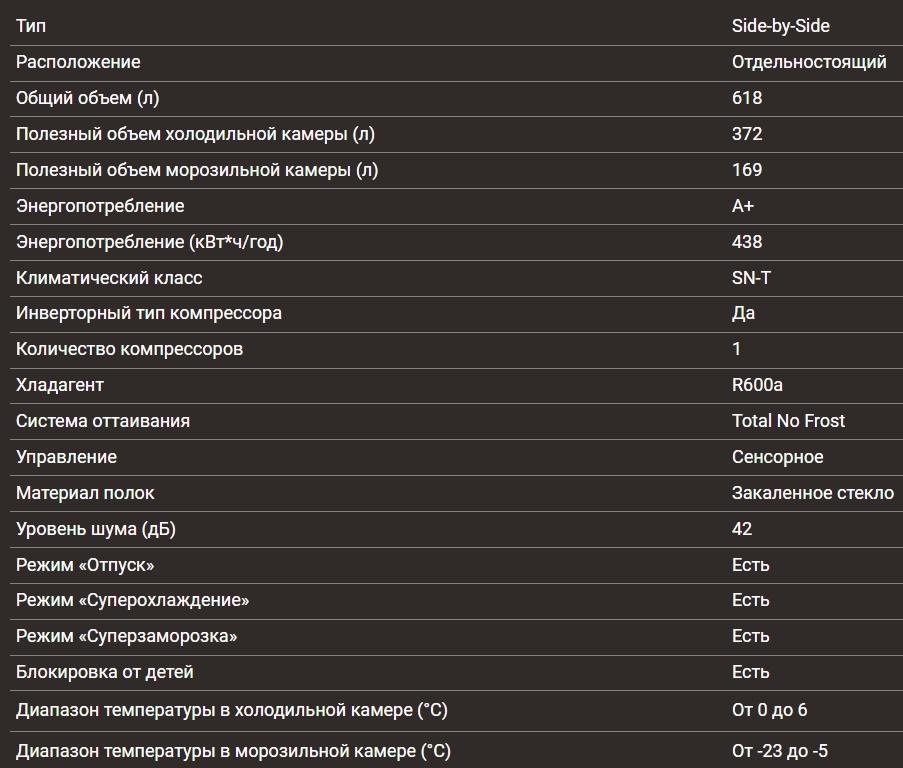The width and height of the screenshot is (903, 768).
Task: Click the "Сенсорное" control value
Action: (x=777, y=457)
